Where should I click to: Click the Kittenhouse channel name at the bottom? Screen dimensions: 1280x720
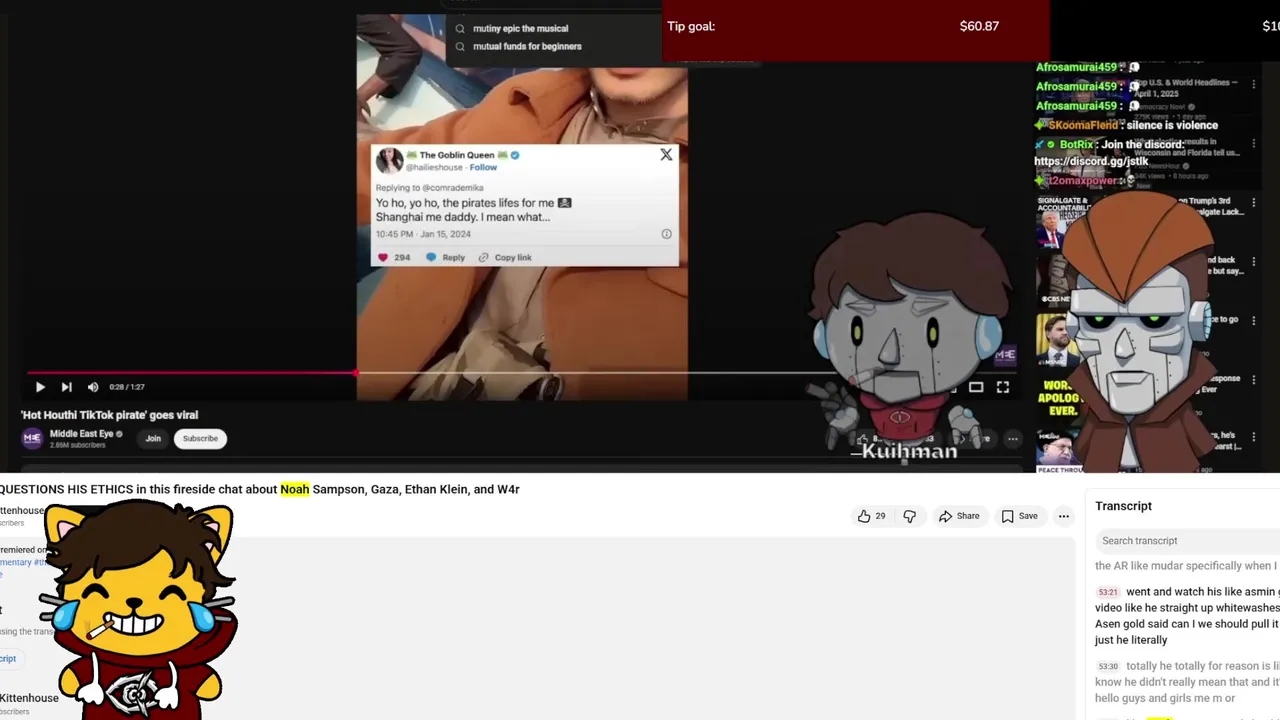point(29,698)
